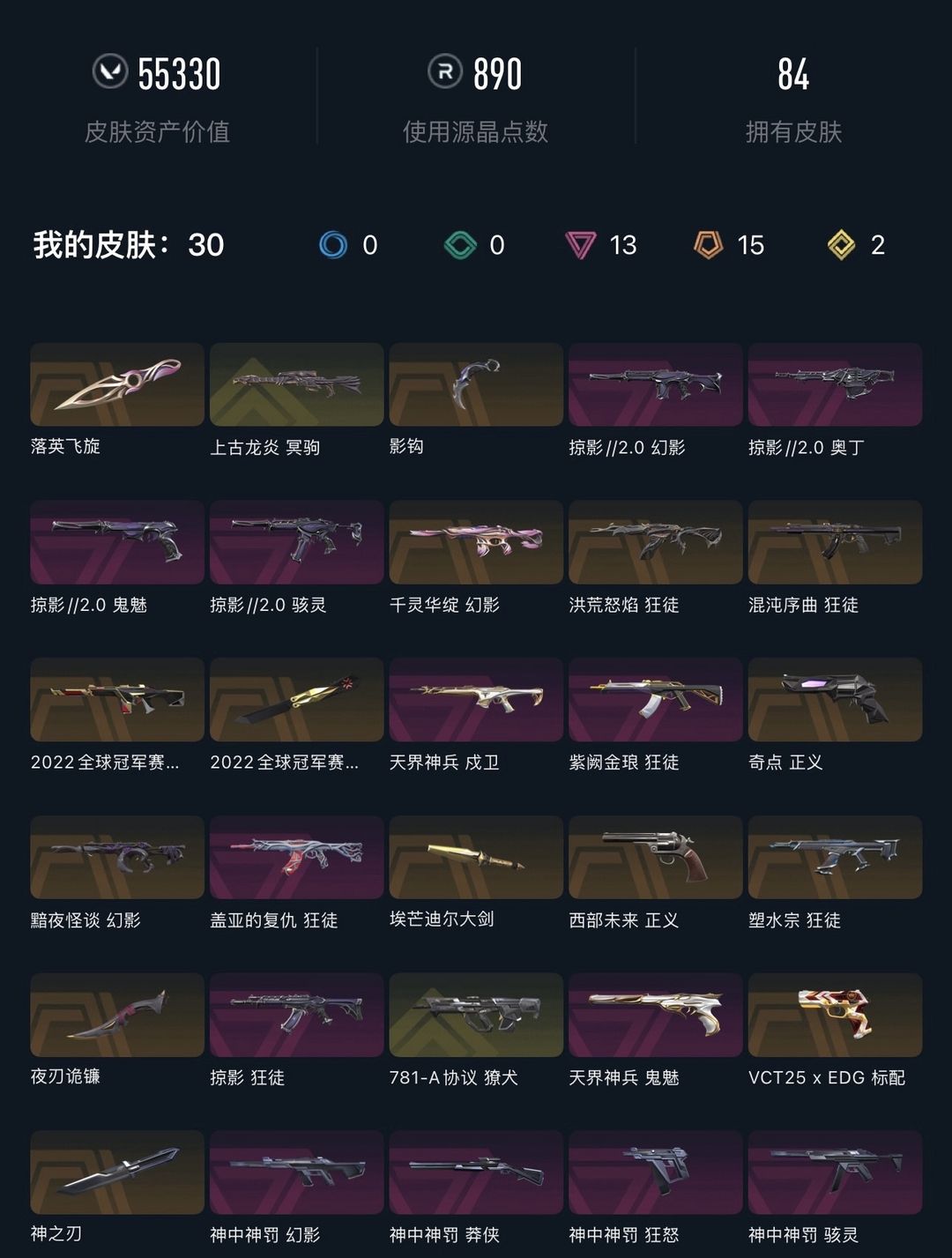Select the orange pentagon tier icon
This screenshot has width=952, height=1258.
[x=708, y=244]
